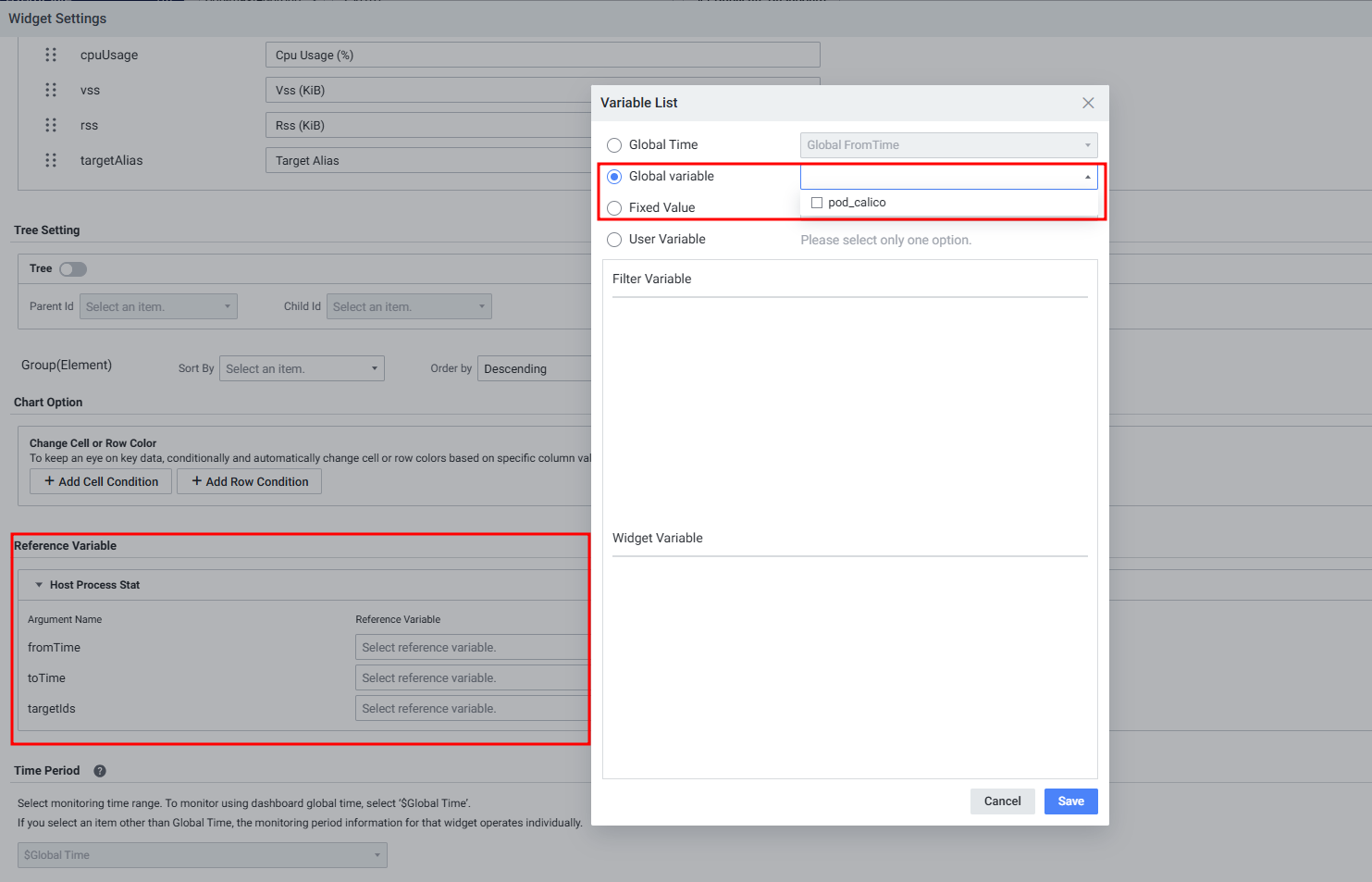Click the drag handle next to vss
The width and height of the screenshot is (1372, 882).
pyautogui.click(x=51, y=90)
